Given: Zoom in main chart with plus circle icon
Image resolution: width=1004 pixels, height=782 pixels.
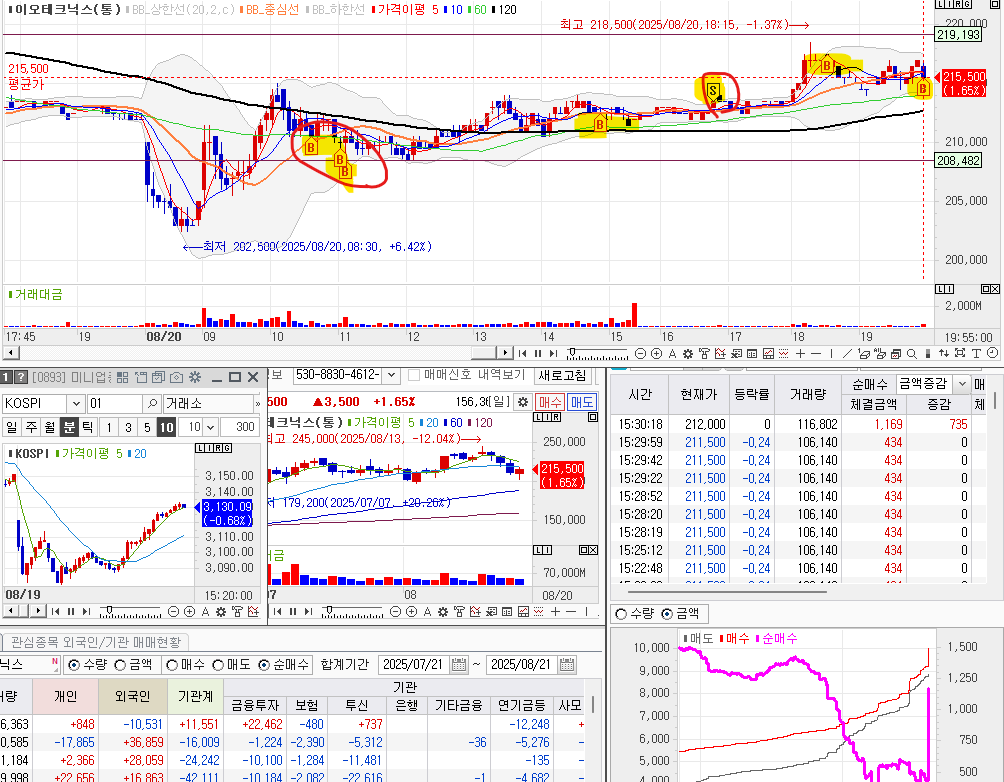Looking at the screenshot, I should [656, 353].
